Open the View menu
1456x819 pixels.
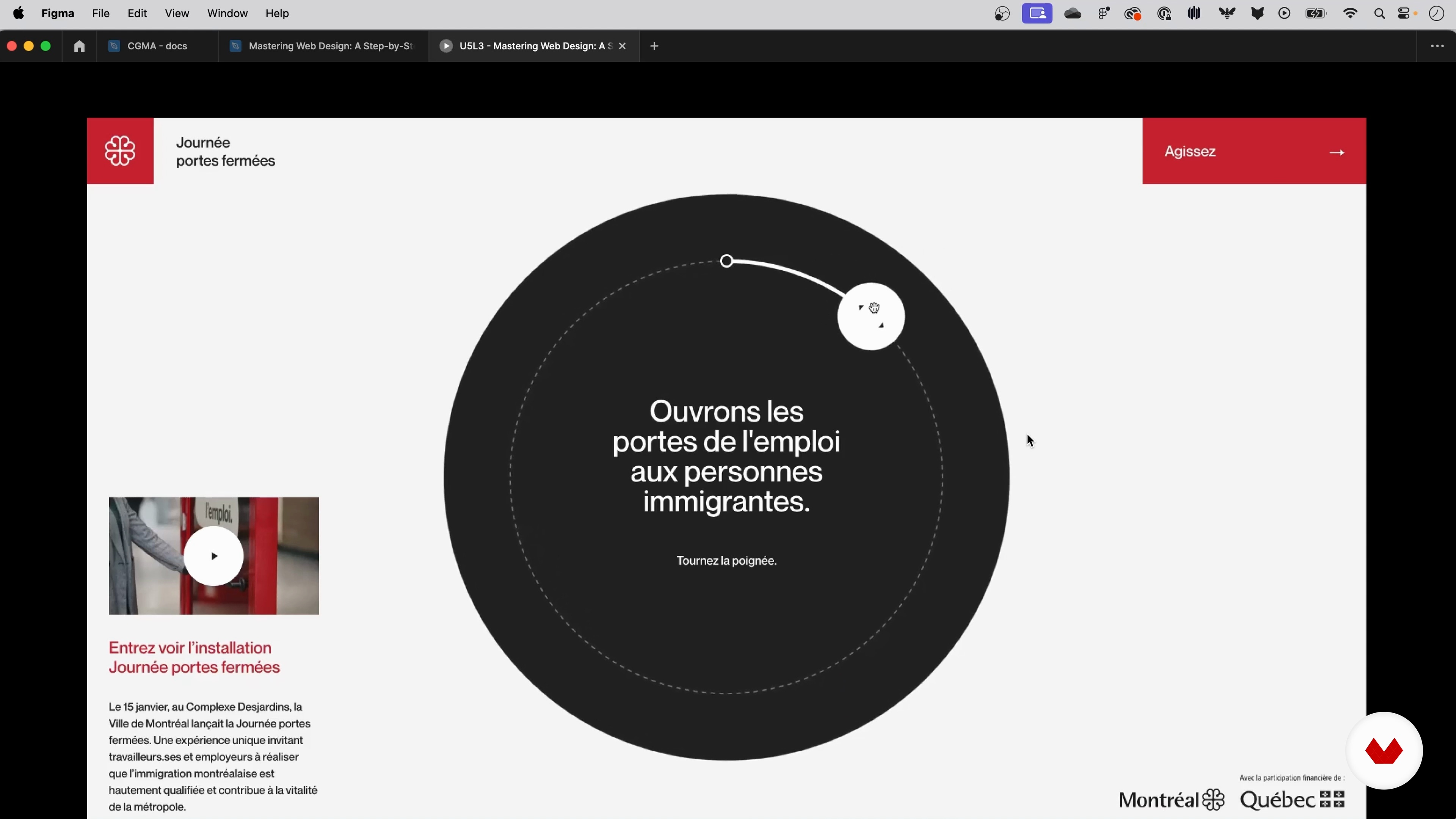pyautogui.click(x=177, y=14)
